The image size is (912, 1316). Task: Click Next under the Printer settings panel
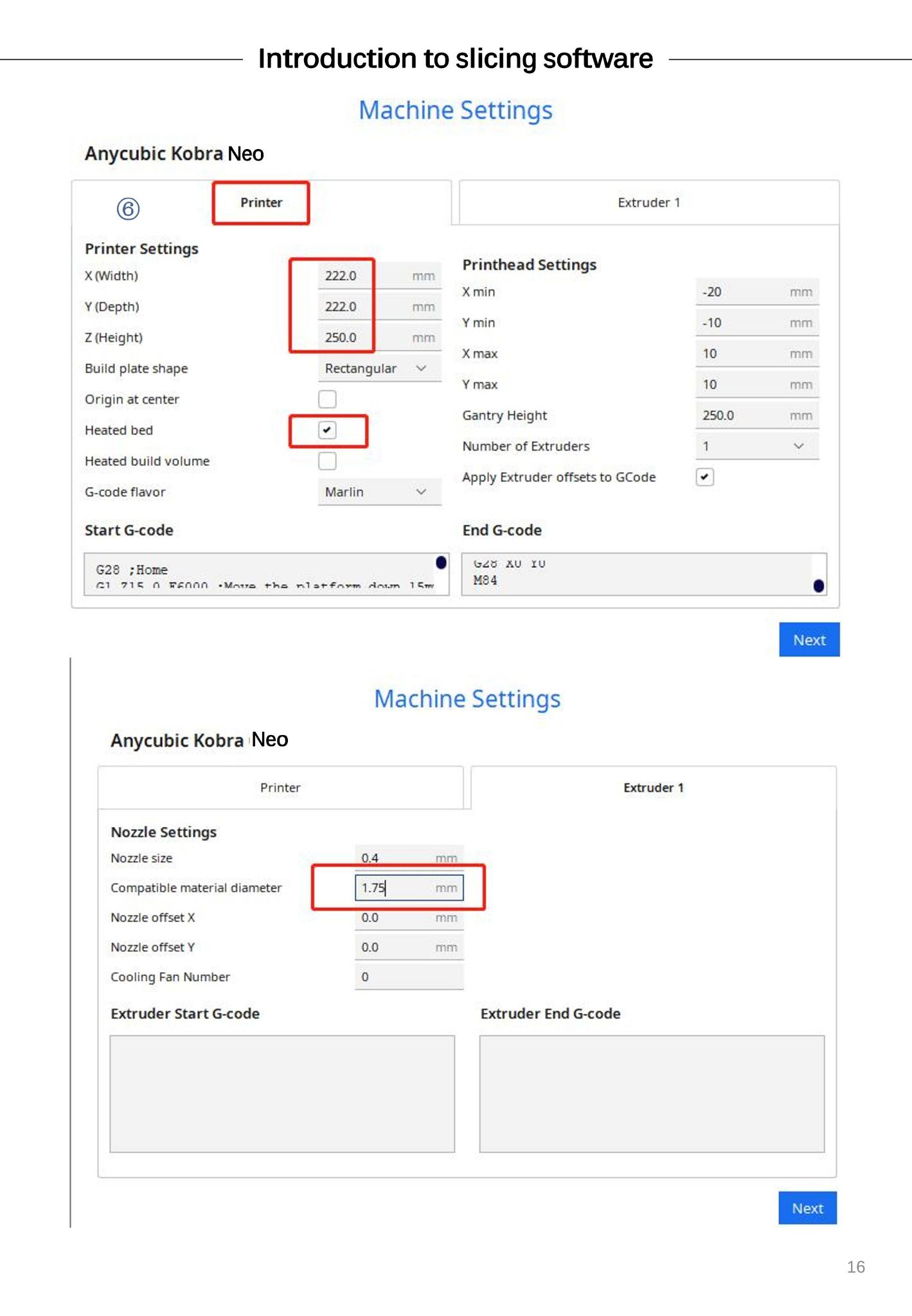point(809,639)
